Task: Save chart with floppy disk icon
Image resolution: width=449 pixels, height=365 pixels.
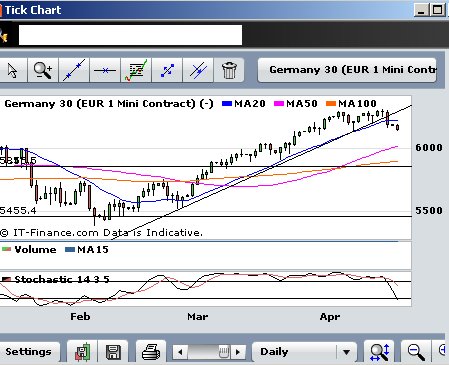Action: pos(113,352)
